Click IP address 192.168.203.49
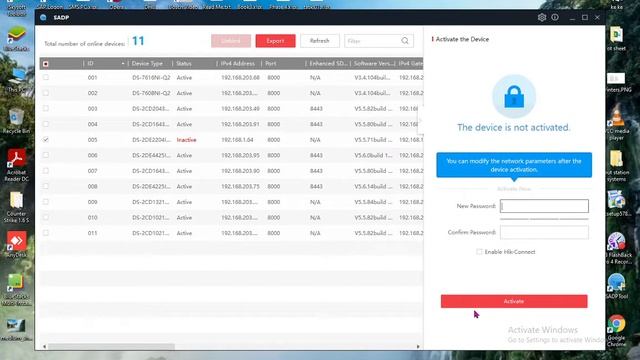 [x=240, y=109]
